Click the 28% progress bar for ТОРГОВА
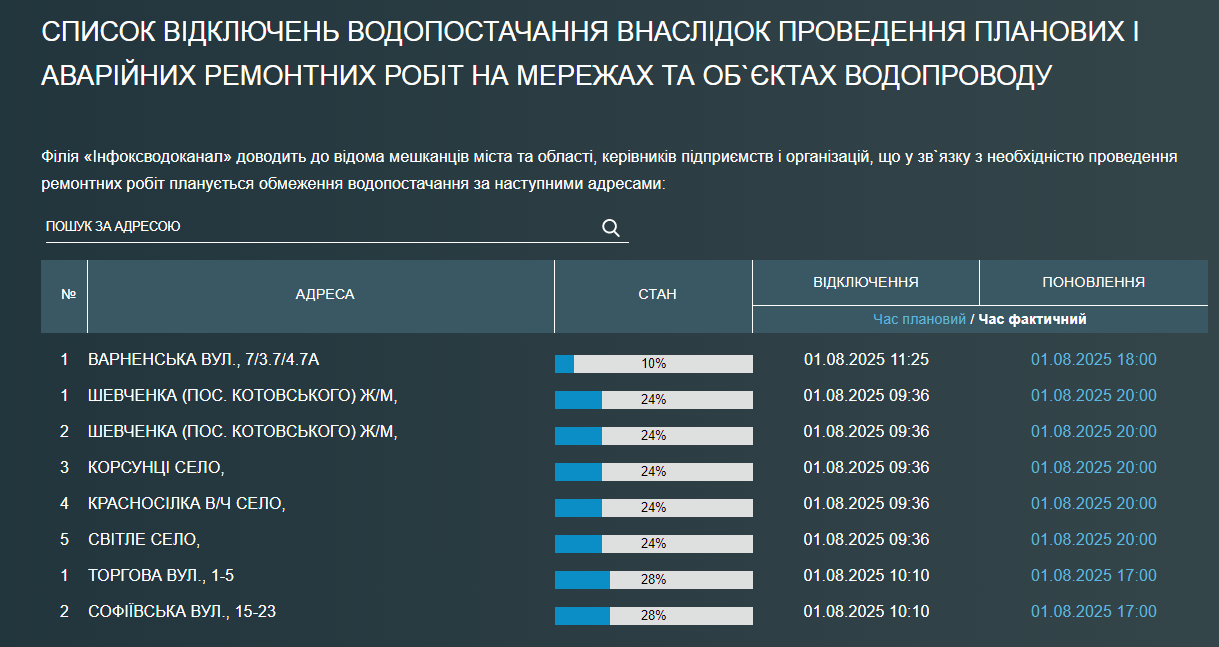 tap(653, 579)
